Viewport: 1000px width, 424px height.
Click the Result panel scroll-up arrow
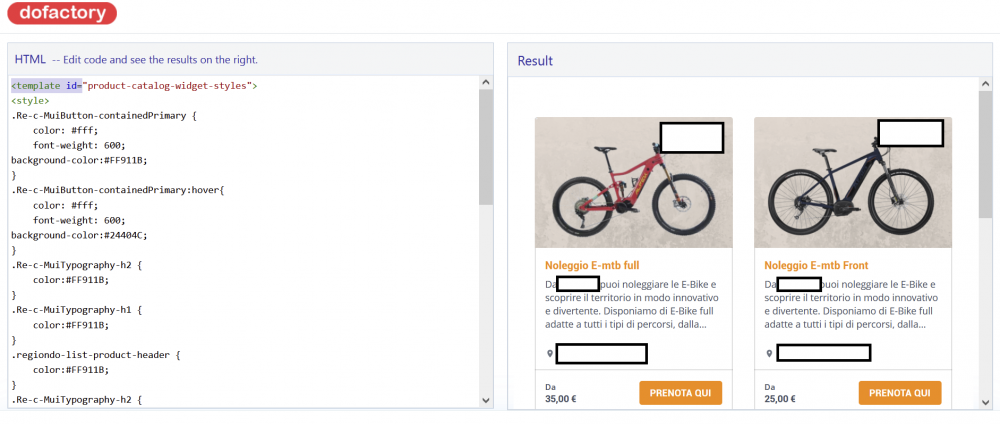985,86
